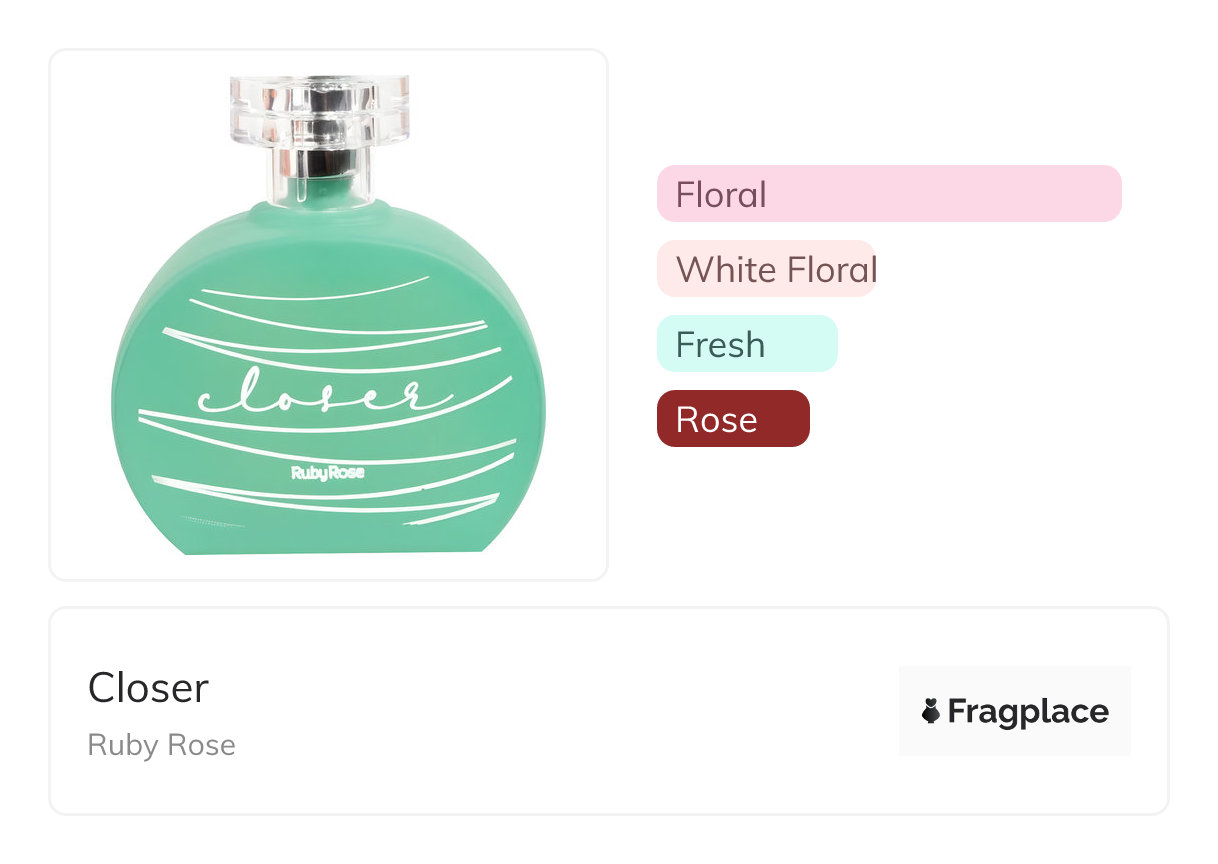Click the silver sprayer collar on bottle
Image resolution: width=1218 pixels, height=864 pixels.
pyautogui.click(x=320, y=161)
